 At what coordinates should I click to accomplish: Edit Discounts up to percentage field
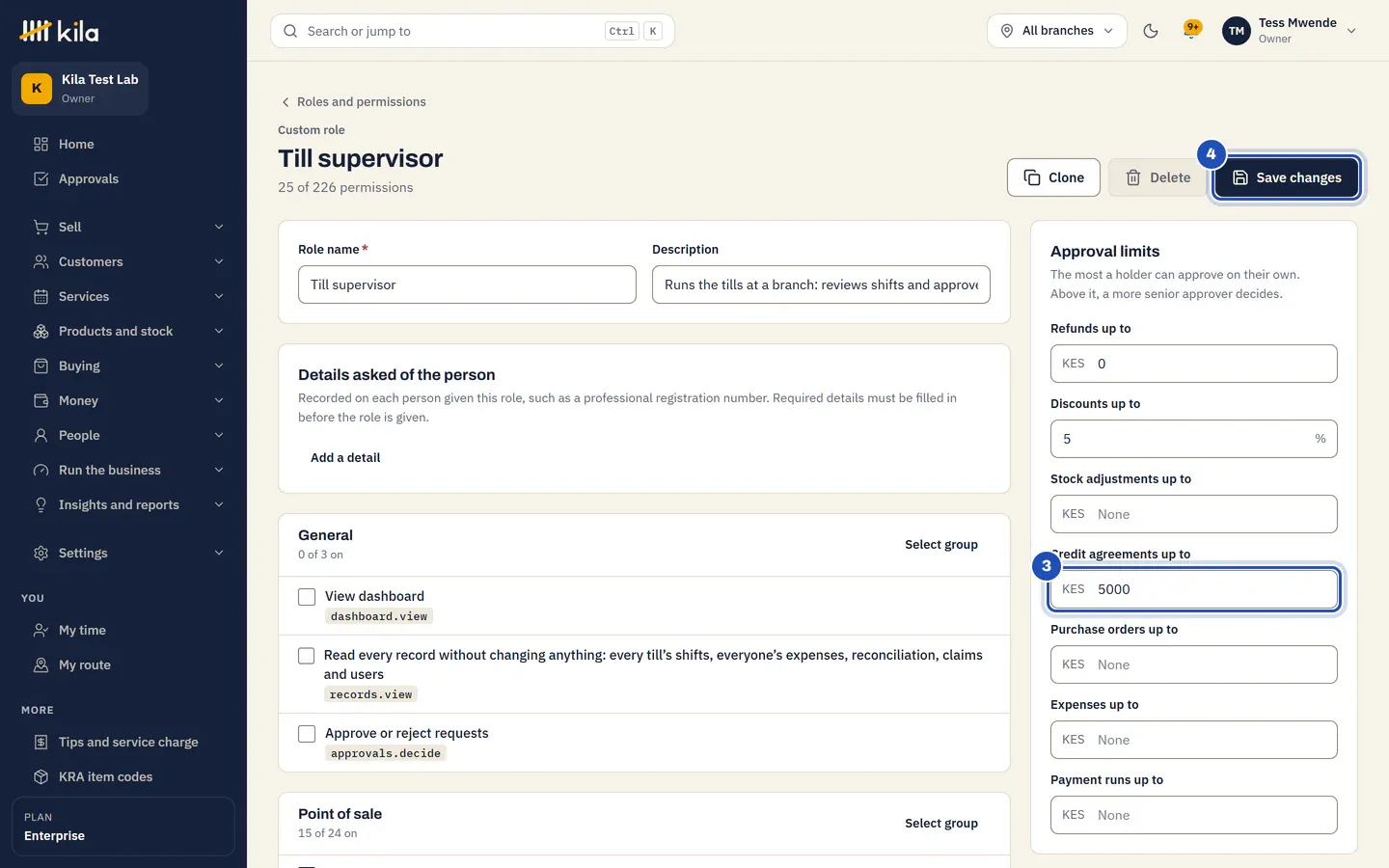click(x=1194, y=439)
